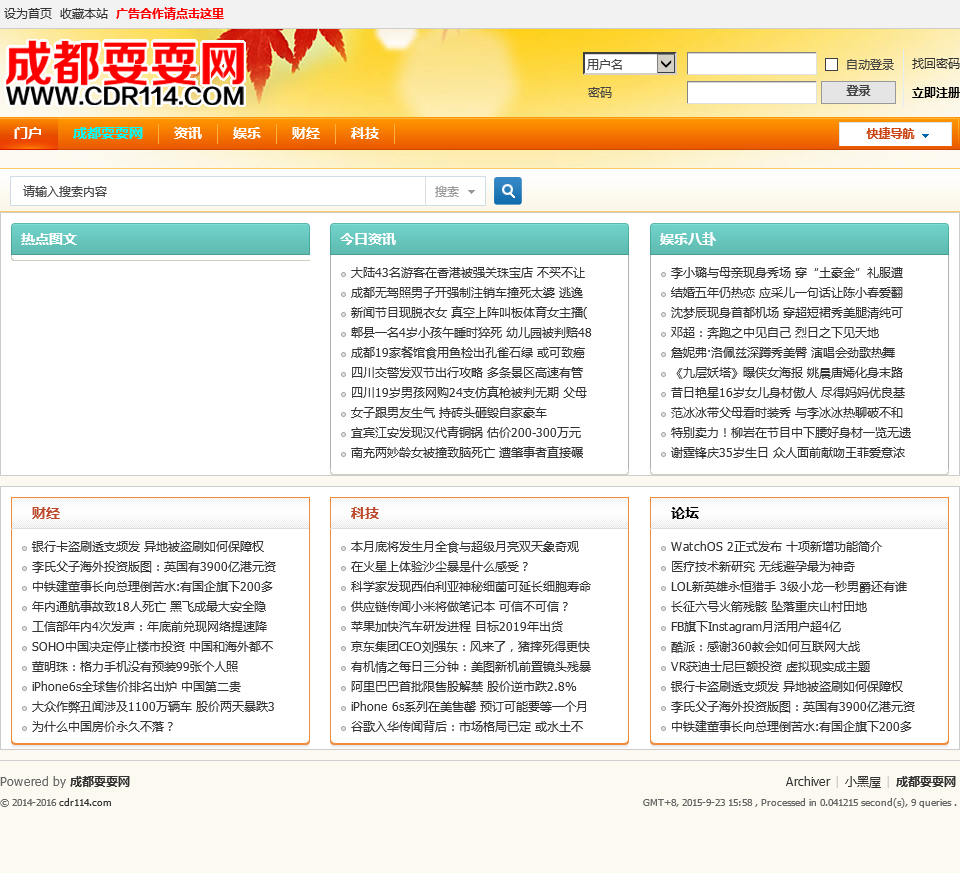Click the blue magnifier search icon
Image resolution: width=960 pixels, height=873 pixels.
click(x=507, y=191)
